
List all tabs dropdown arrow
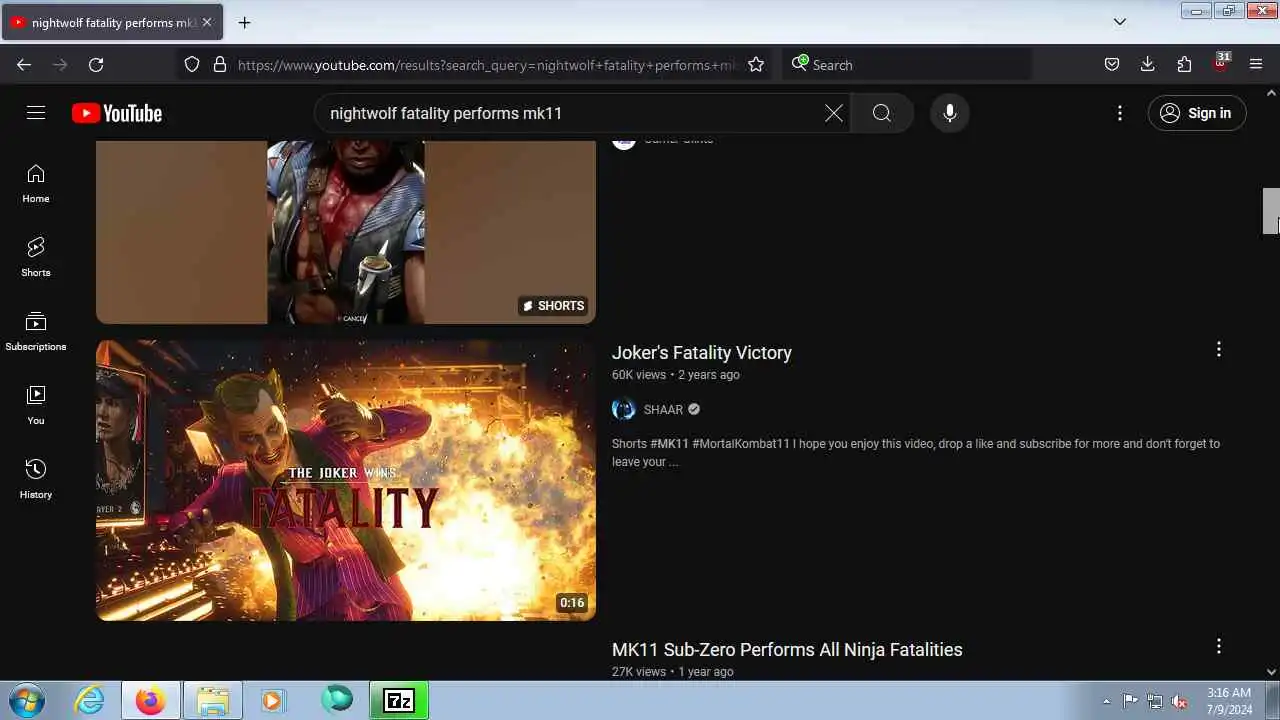1120,22
